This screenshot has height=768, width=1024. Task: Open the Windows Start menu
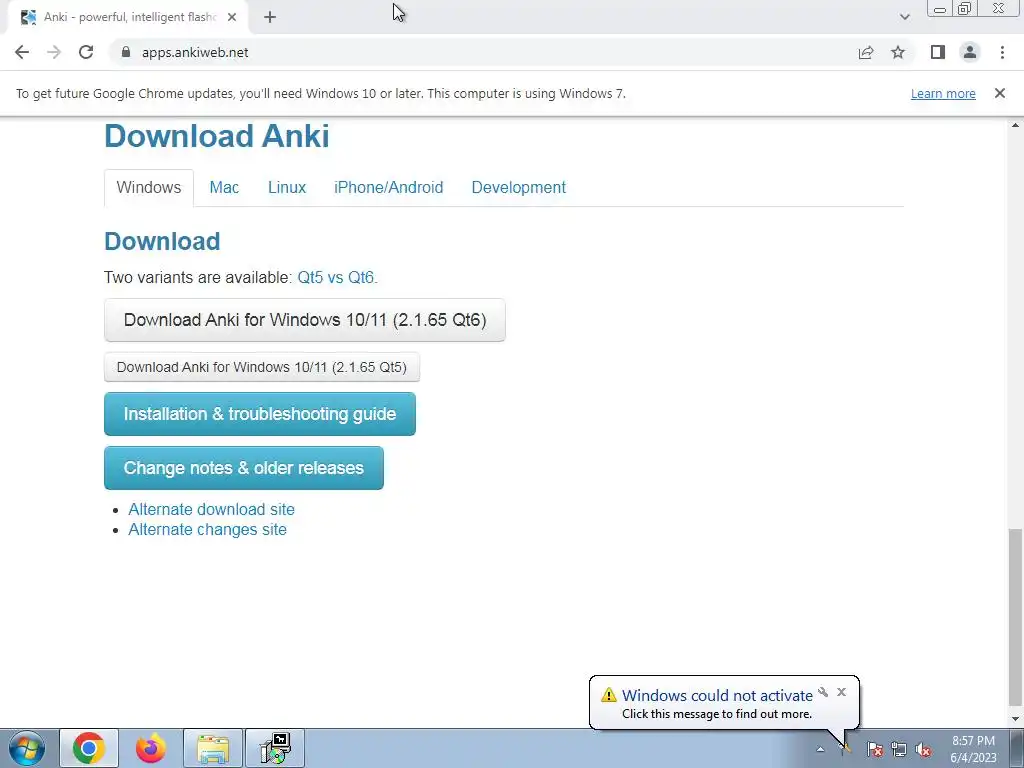(27, 748)
